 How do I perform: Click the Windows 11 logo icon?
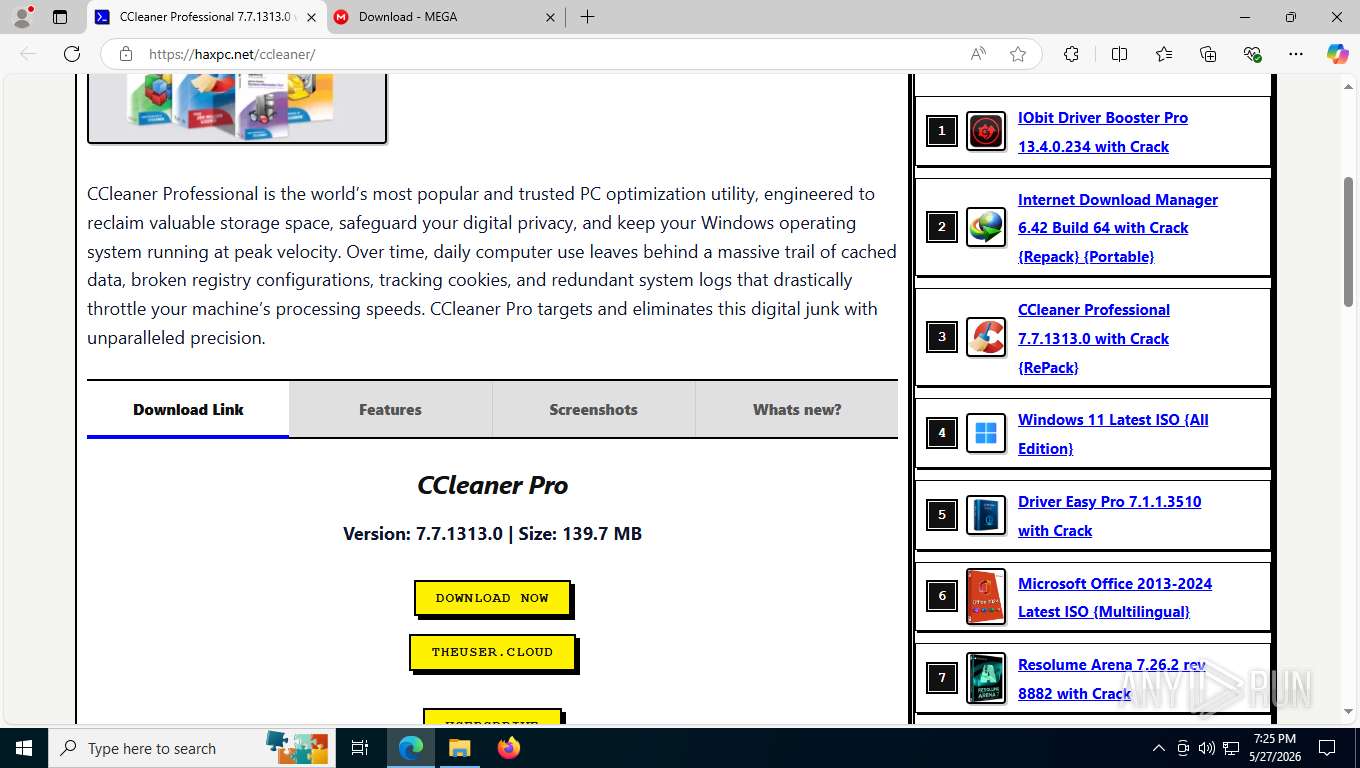click(x=986, y=433)
